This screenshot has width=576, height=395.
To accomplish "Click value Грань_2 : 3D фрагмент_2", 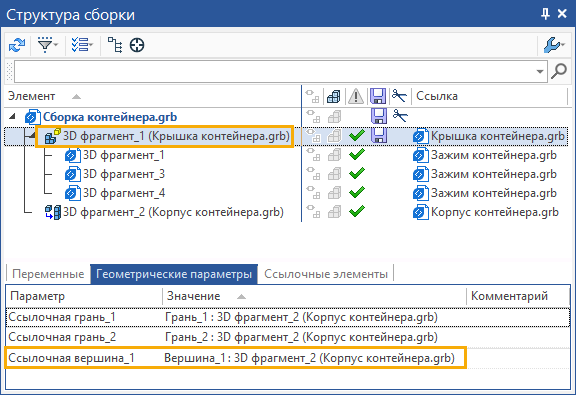I will tap(301, 337).
